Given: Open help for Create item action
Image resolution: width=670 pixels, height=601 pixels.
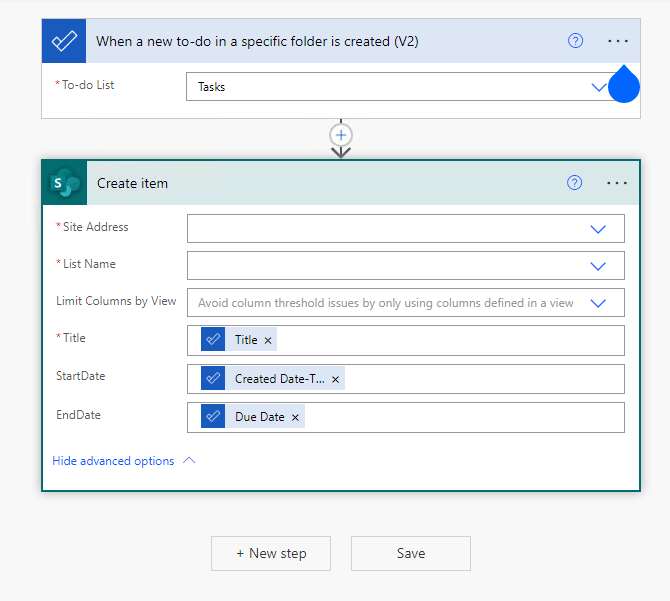Looking at the screenshot, I should (574, 183).
